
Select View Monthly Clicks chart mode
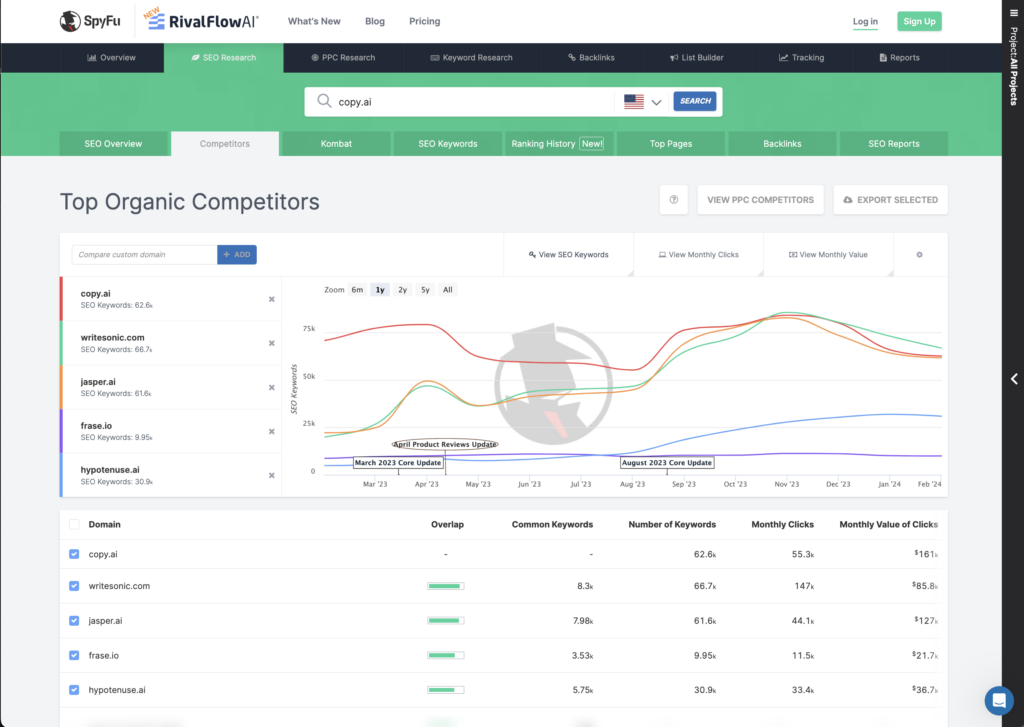coord(698,255)
